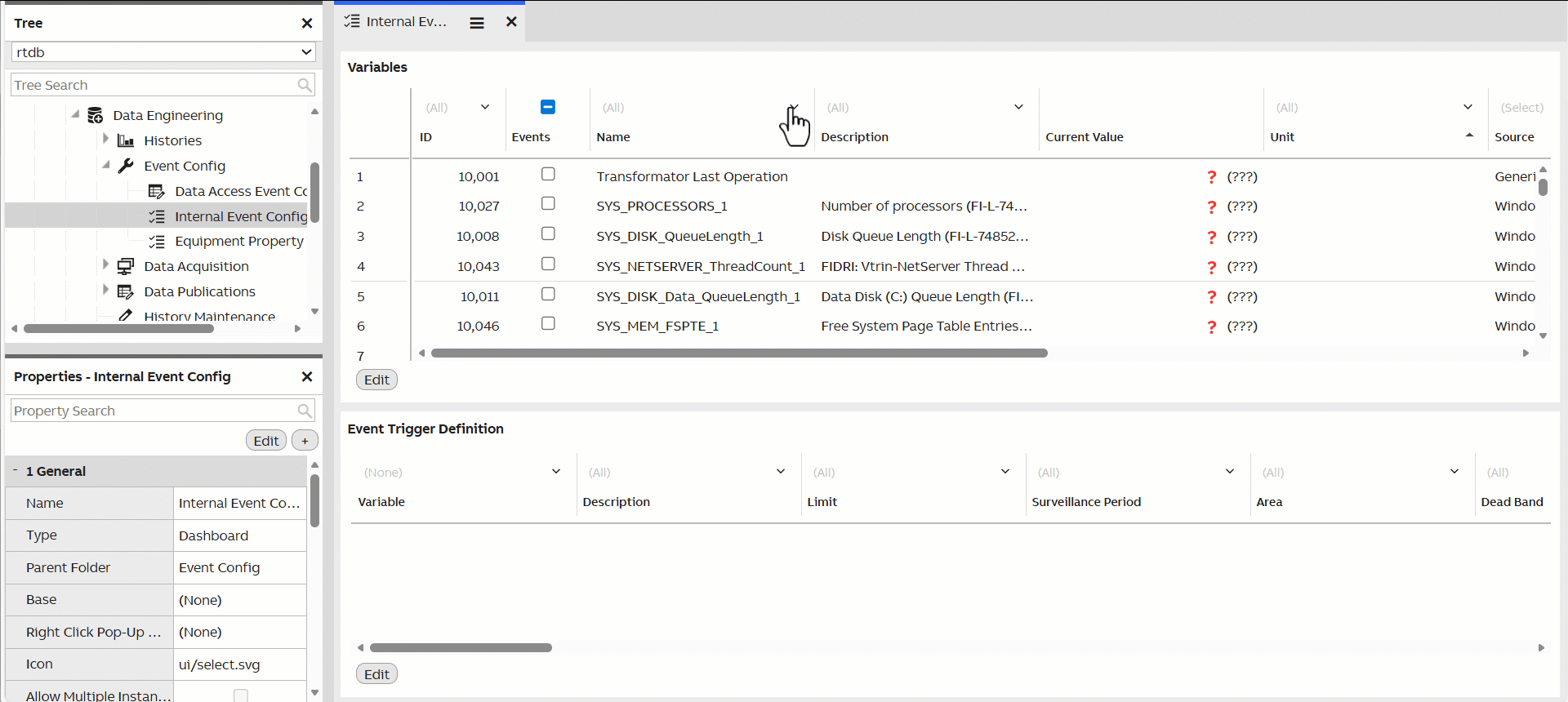Click the Tree Search magnifier icon
1568x702 pixels.
pyautogui.click(x=305, y=85)
